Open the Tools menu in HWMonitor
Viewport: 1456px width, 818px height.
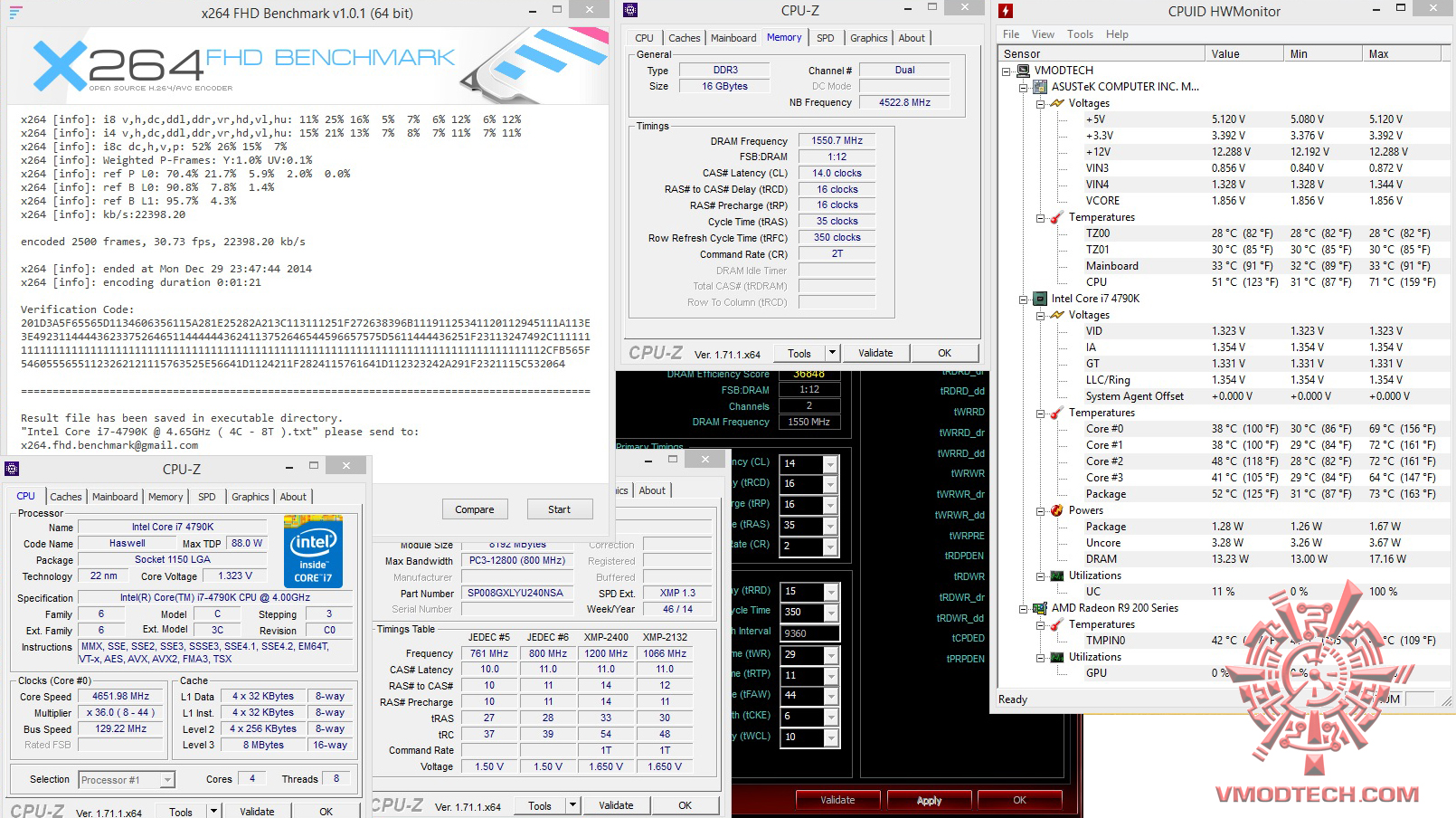1080,34
